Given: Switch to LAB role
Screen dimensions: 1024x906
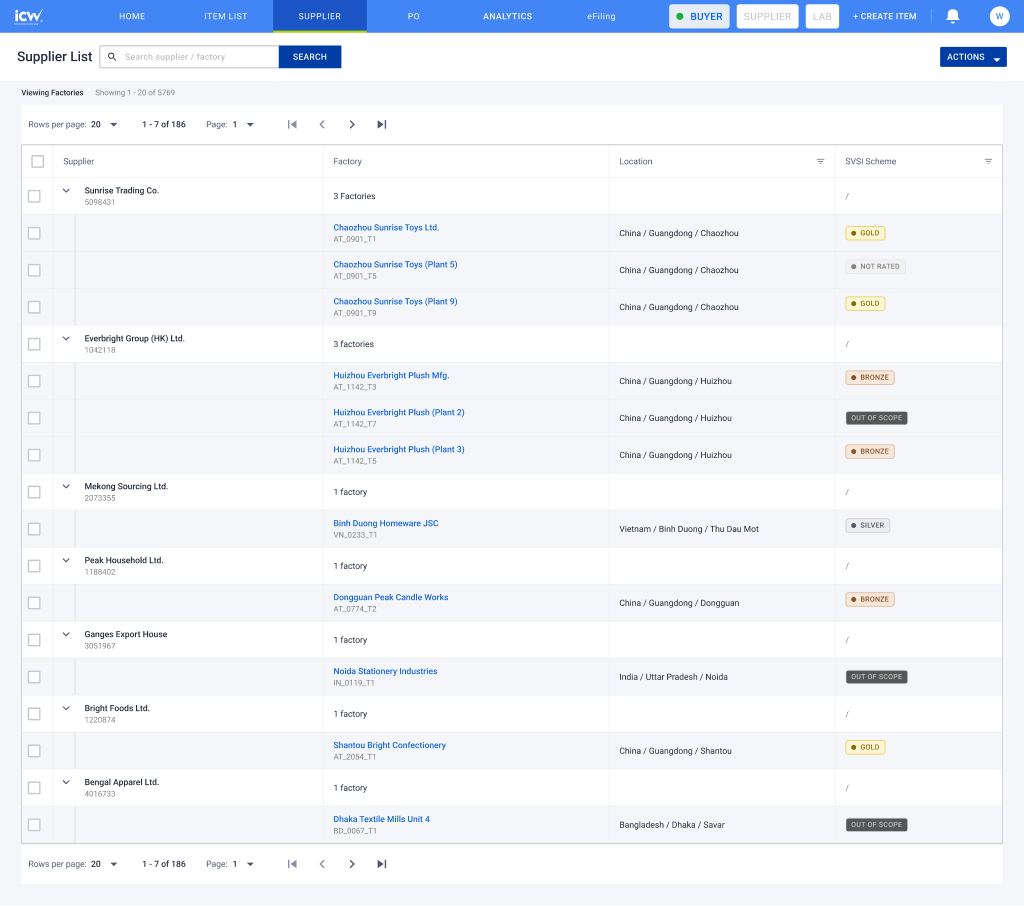Looking at the screenshot, I should [822, 16].
